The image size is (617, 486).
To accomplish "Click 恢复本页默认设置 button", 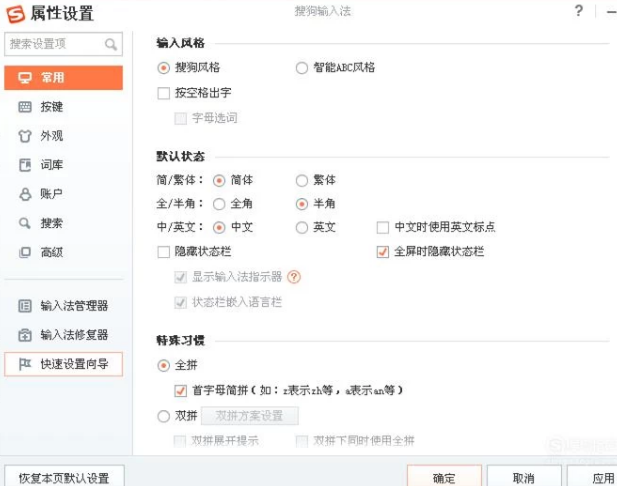I will 65,477.
